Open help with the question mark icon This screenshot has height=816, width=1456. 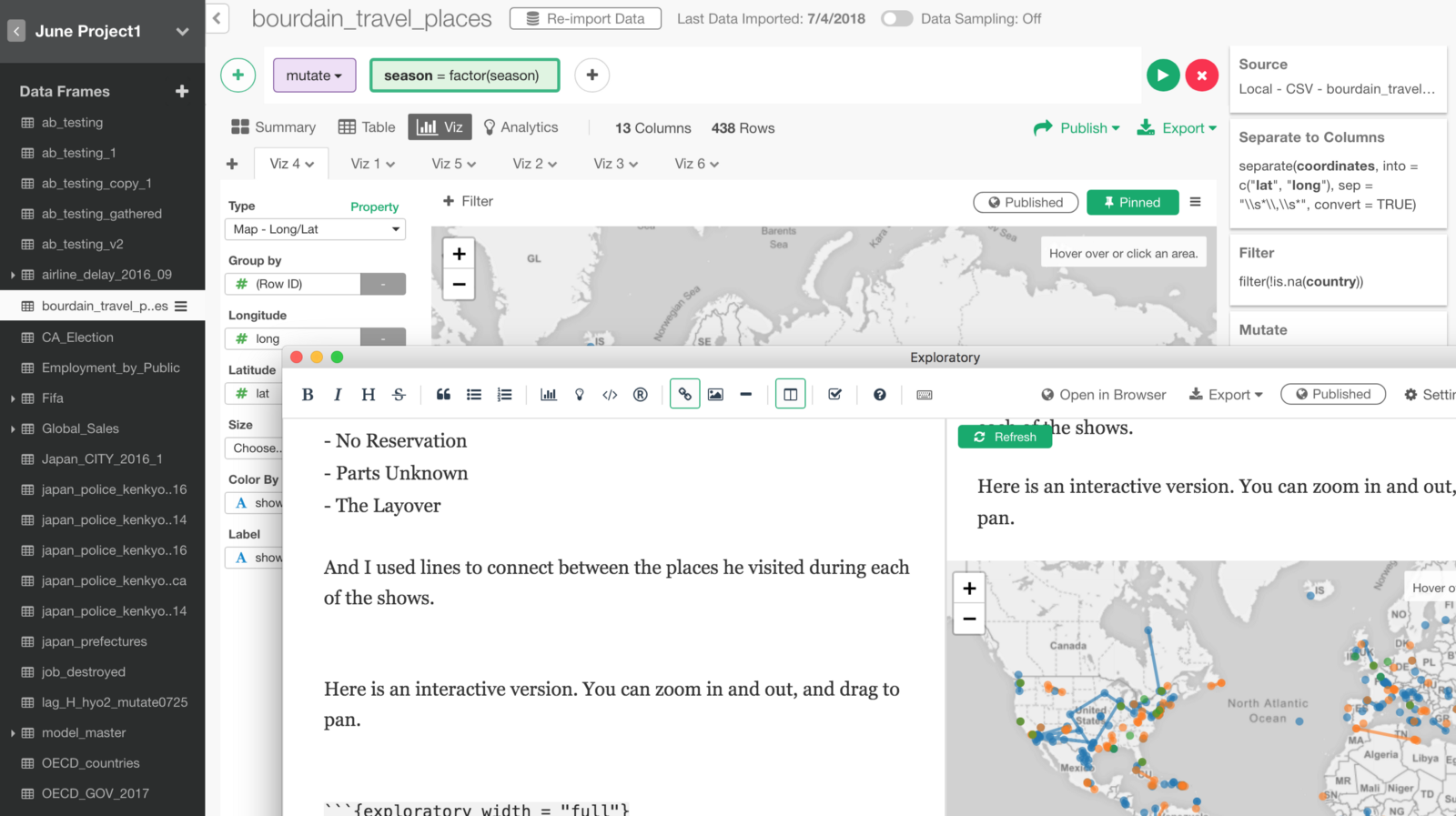coord(879,395)
